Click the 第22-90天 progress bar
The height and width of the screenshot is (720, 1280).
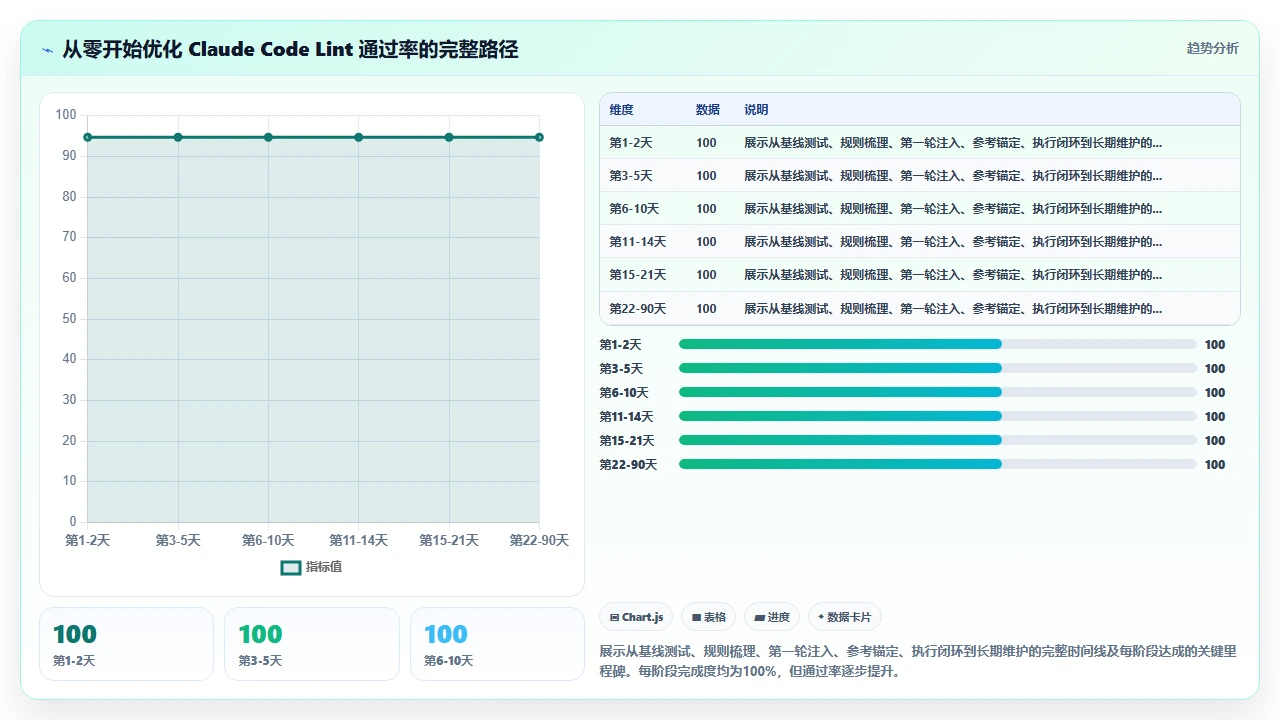(x=937, y=464)
